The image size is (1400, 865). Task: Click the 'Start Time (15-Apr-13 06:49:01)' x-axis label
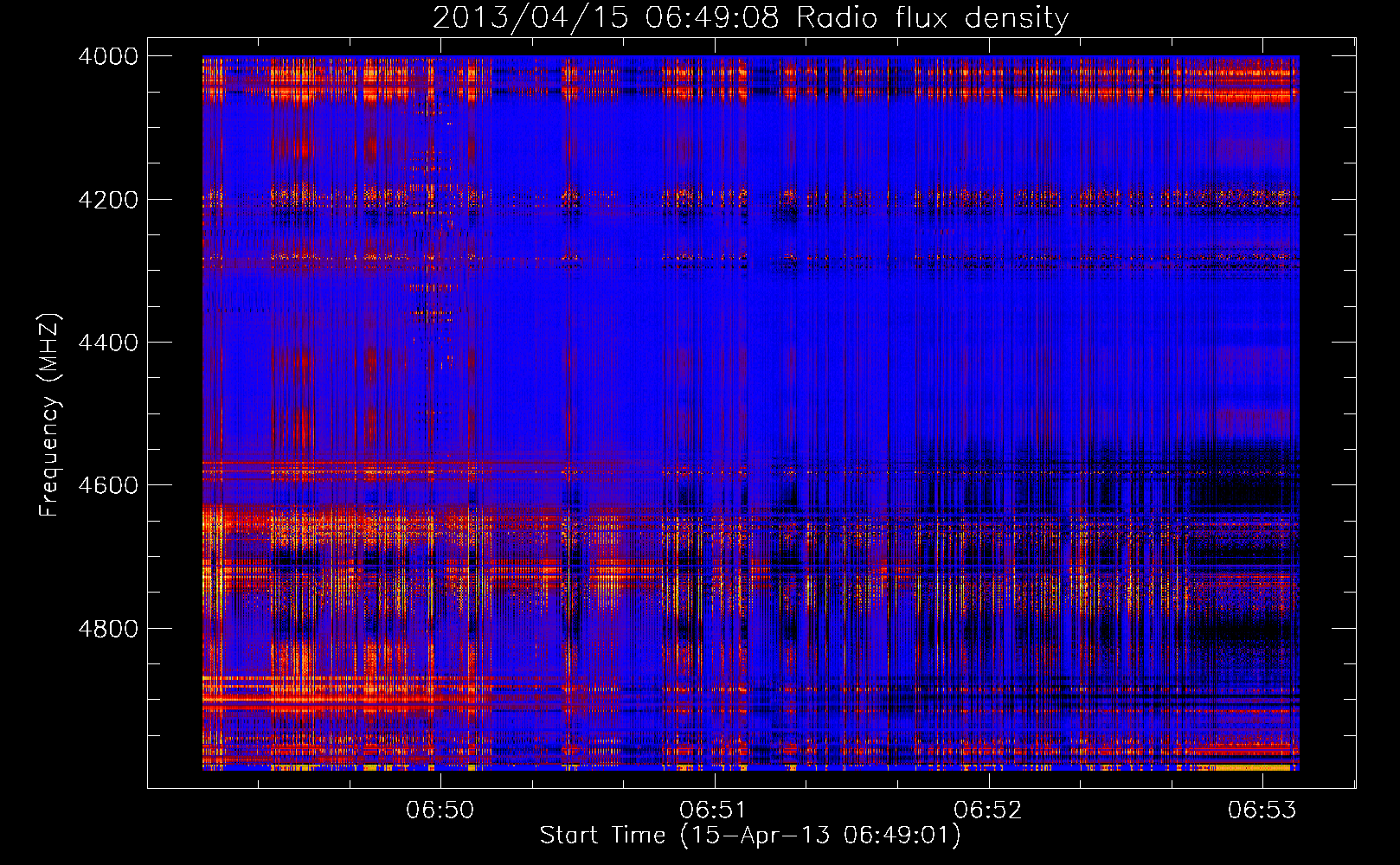click(x=750, y=836)
